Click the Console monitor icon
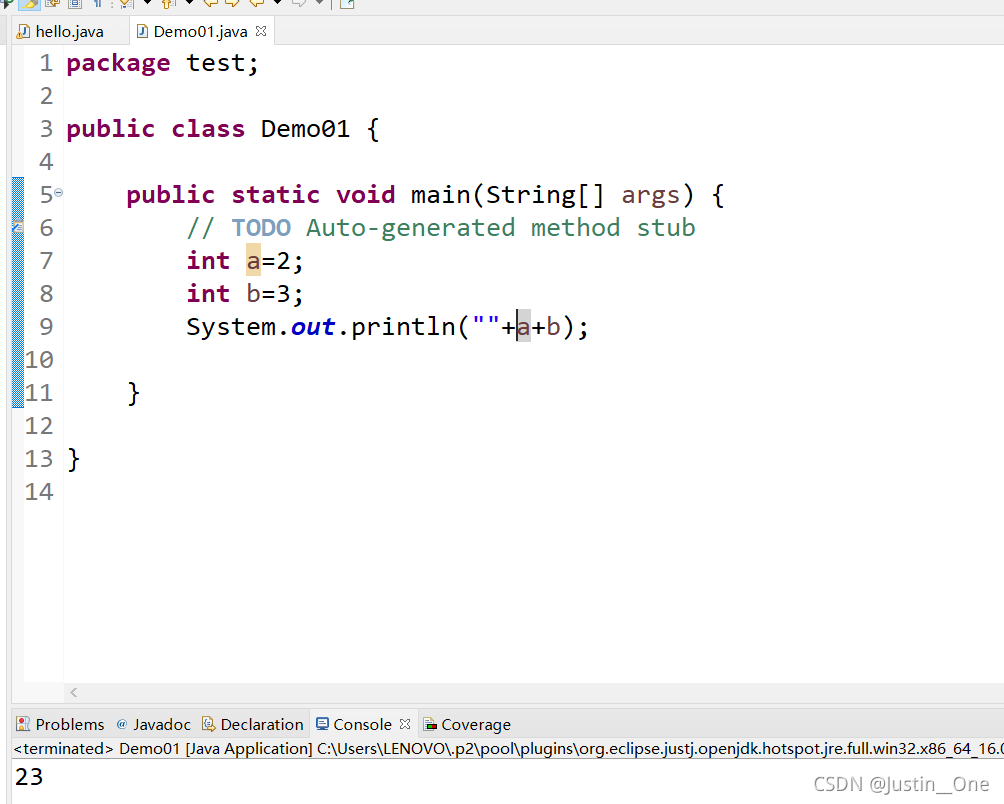 point(322,724)
